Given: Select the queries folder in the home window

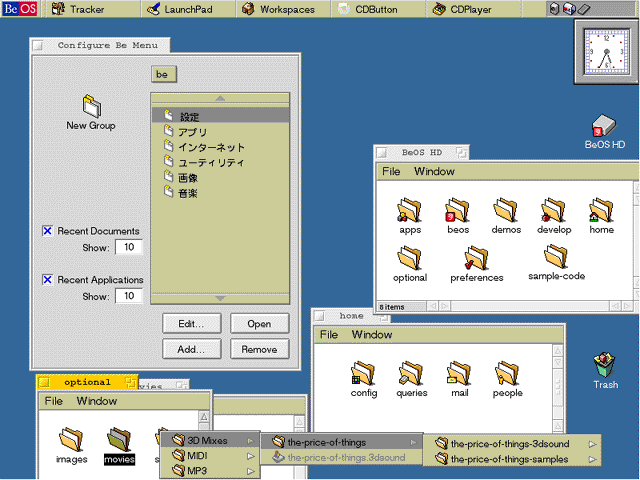Looking at the screenshot, I should 412,380.
